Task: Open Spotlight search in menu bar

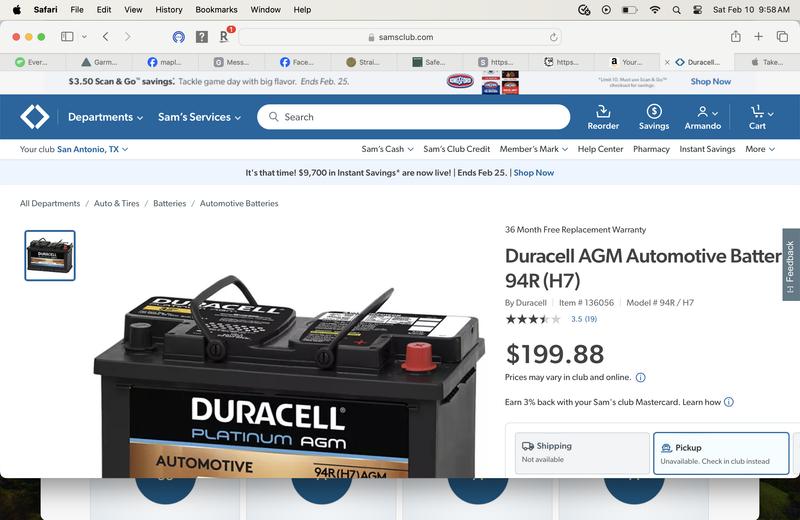Action: tap(677, 9)
